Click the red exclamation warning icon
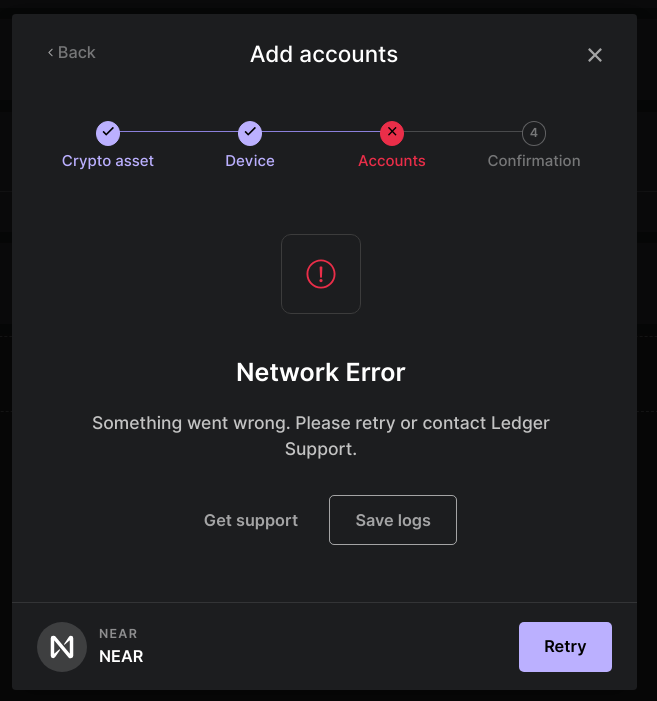The height and width of the screenshot is (701, 657). (x=321, y=274)
